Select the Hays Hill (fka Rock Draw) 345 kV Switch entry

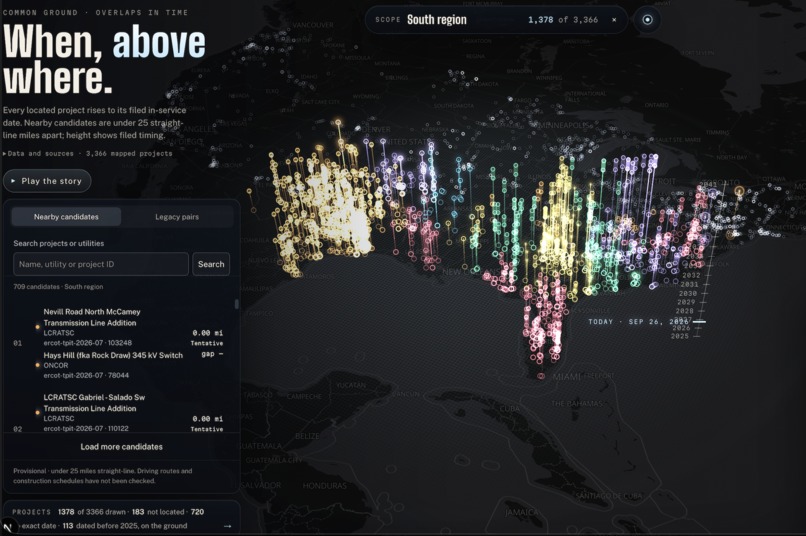click(113, 355)
